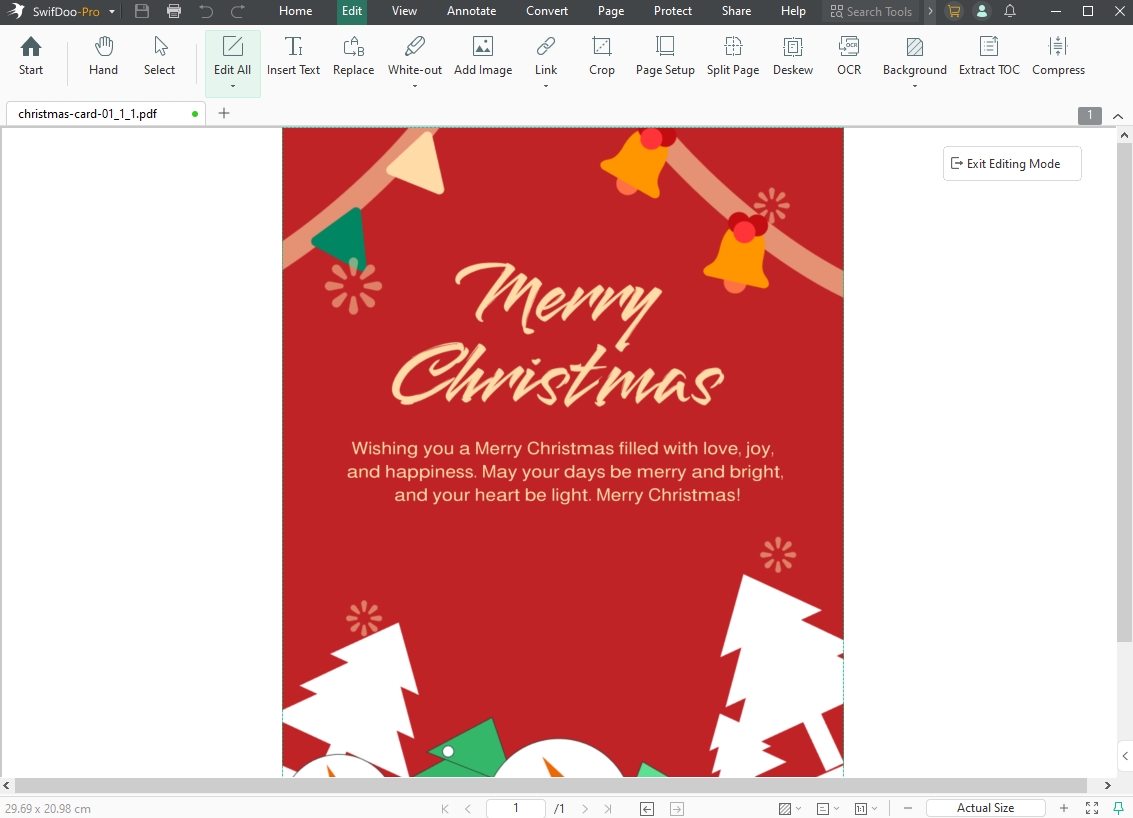Viewport: 1133px width, 818px height.
Task: Pin the toolbar with the green pin
Action: (1117, 807)
